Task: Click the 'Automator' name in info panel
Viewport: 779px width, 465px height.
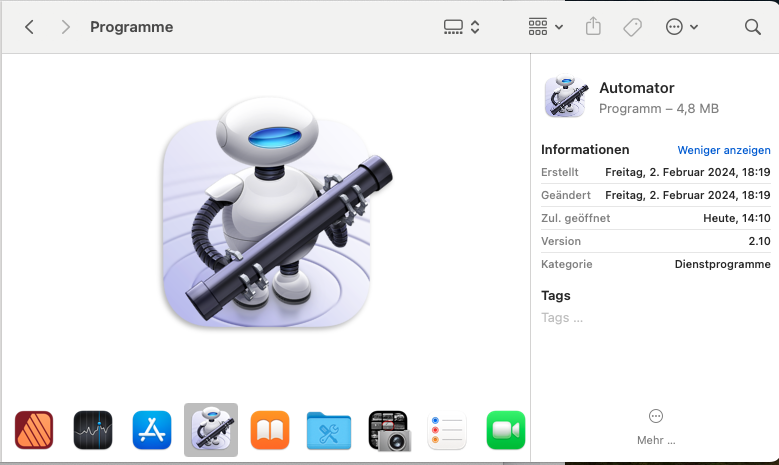Action: 636,88
